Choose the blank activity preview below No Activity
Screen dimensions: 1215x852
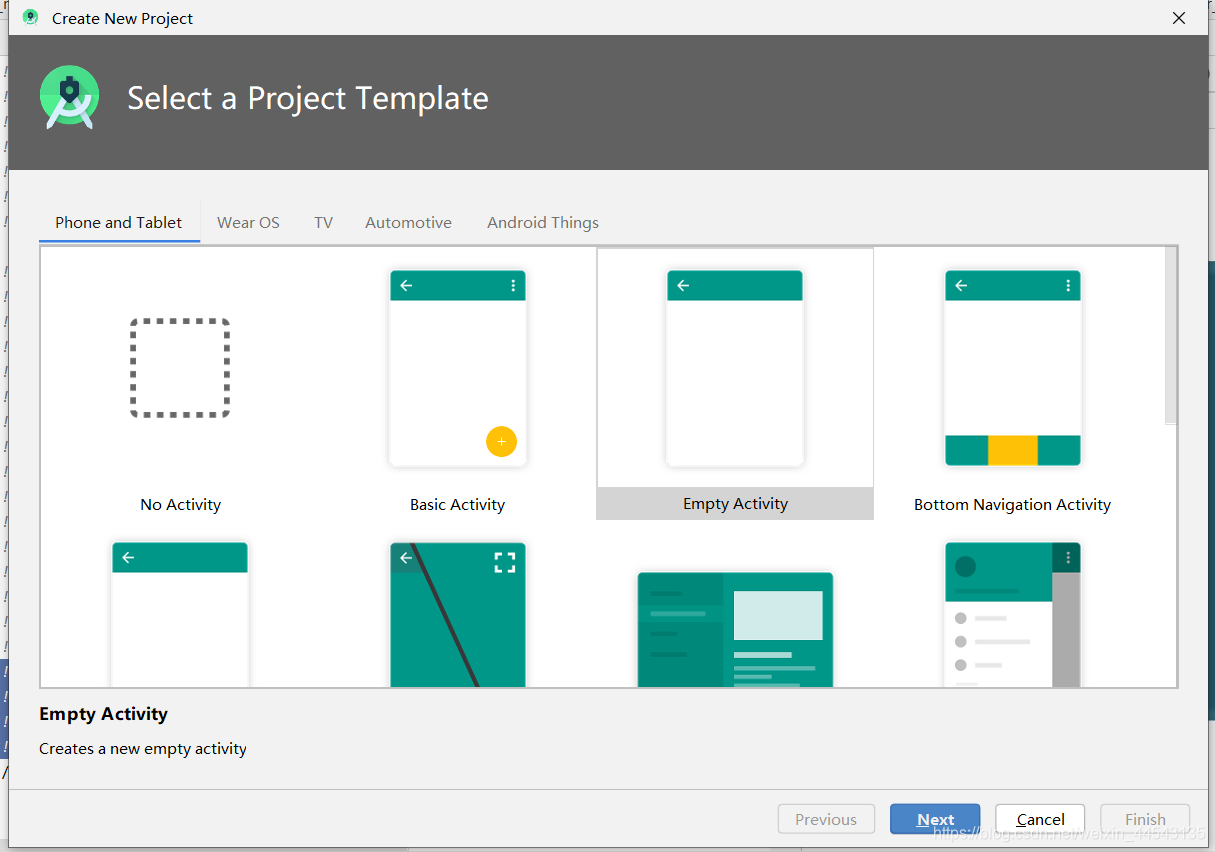click(180, 614)
